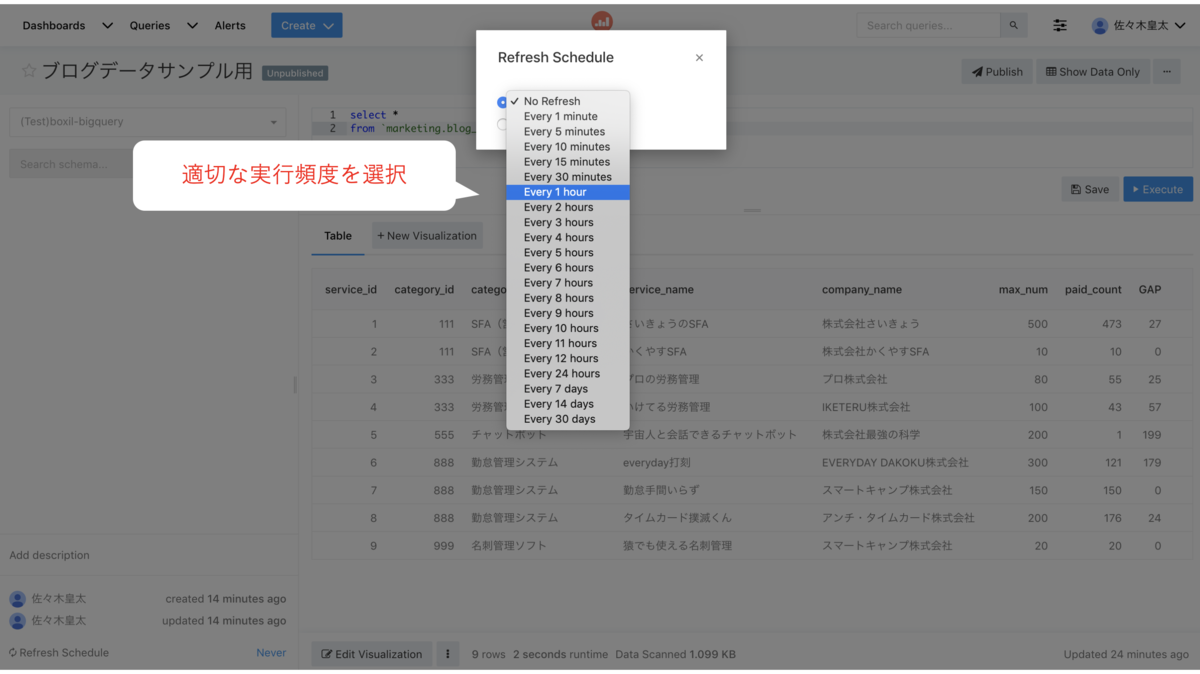Toggle the favorite star beside query title
This screenshot has height=674, width=1200.
coord(29,71)
